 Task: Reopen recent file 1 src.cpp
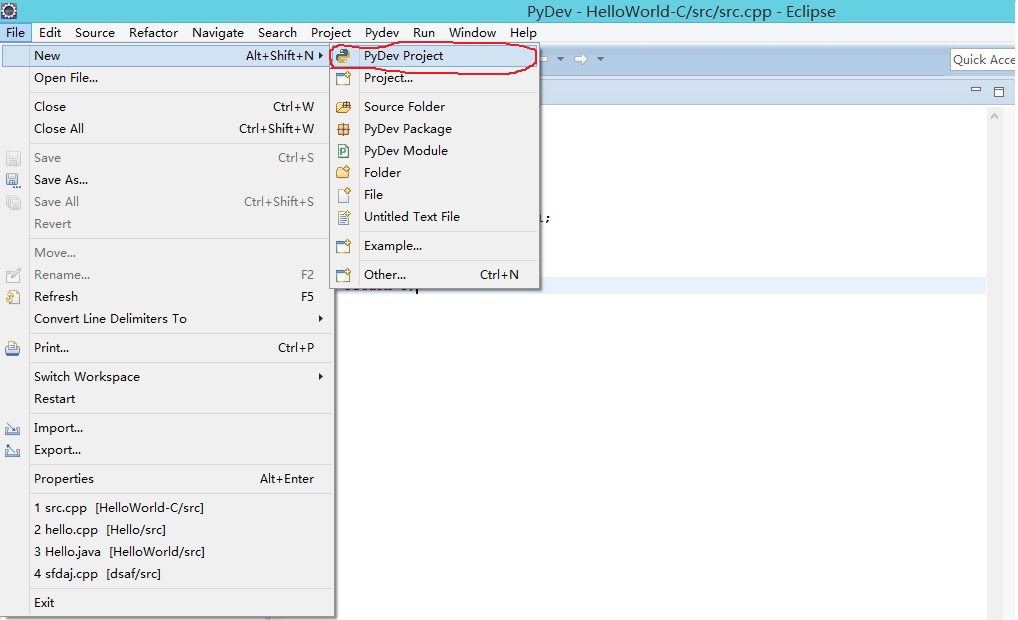point(168,508)
